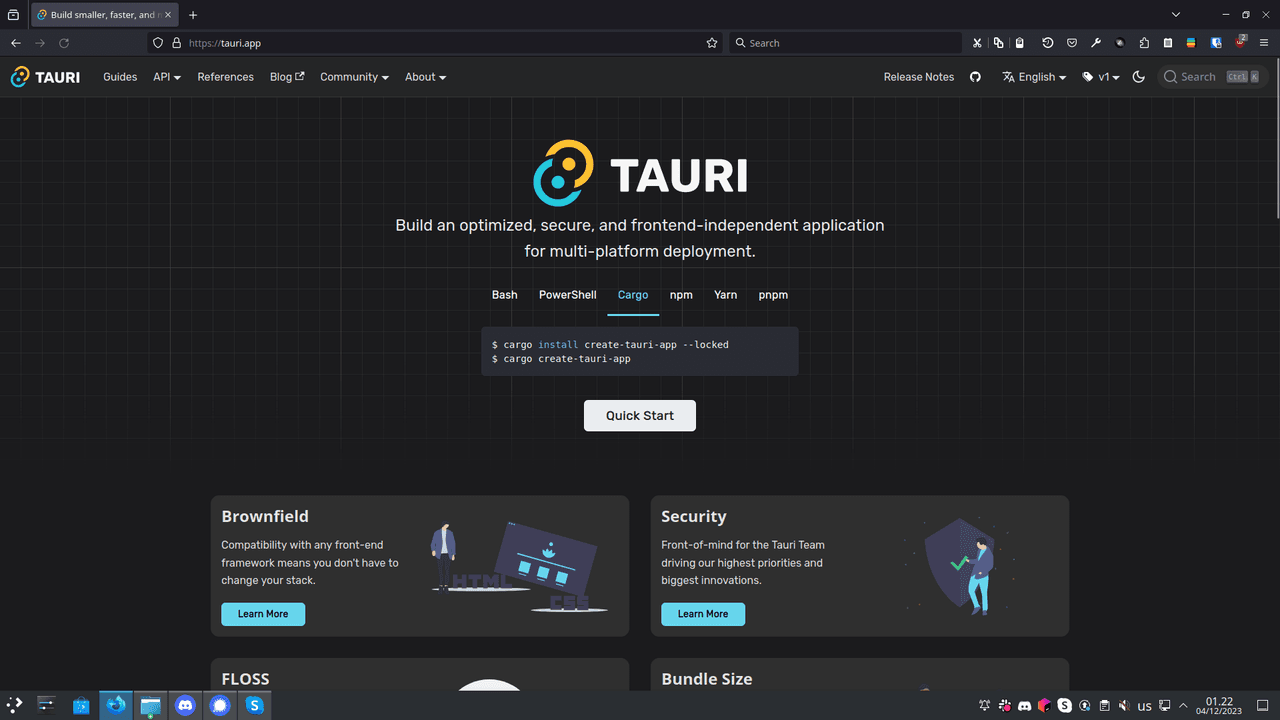Switch to the Bash tab
Image resolution: width=1280 pixels, height=720 pixels.
click(x=505, y=295)
